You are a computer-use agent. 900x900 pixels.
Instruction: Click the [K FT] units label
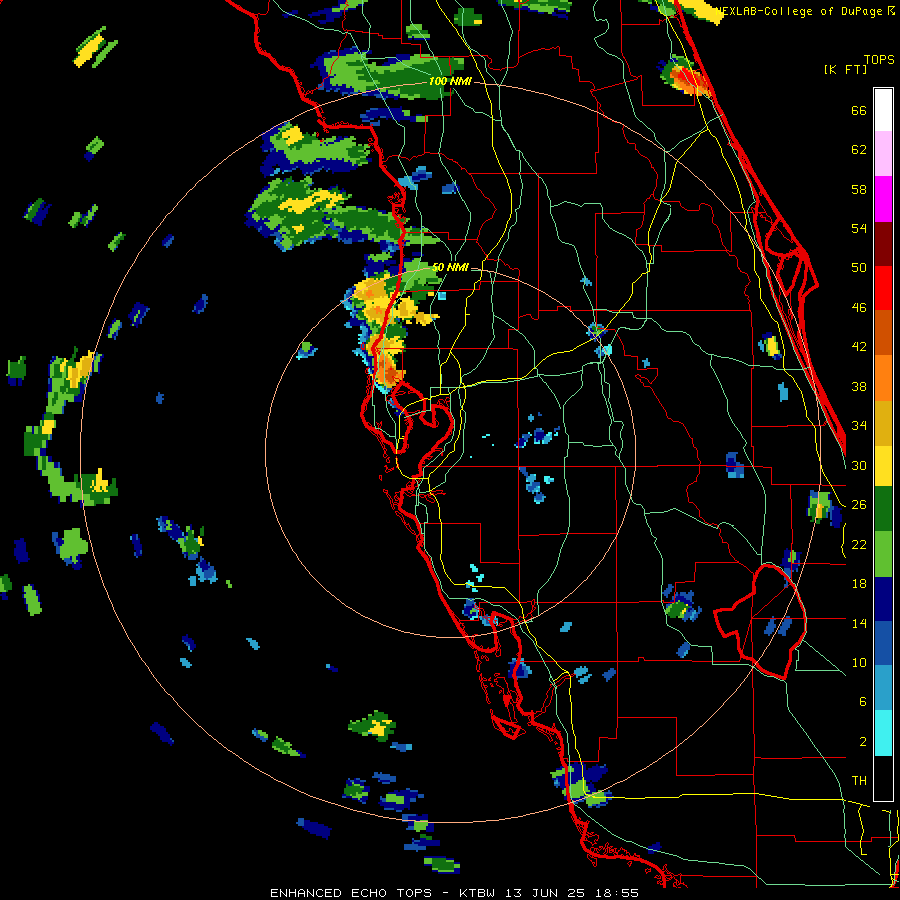pos(845,70)
